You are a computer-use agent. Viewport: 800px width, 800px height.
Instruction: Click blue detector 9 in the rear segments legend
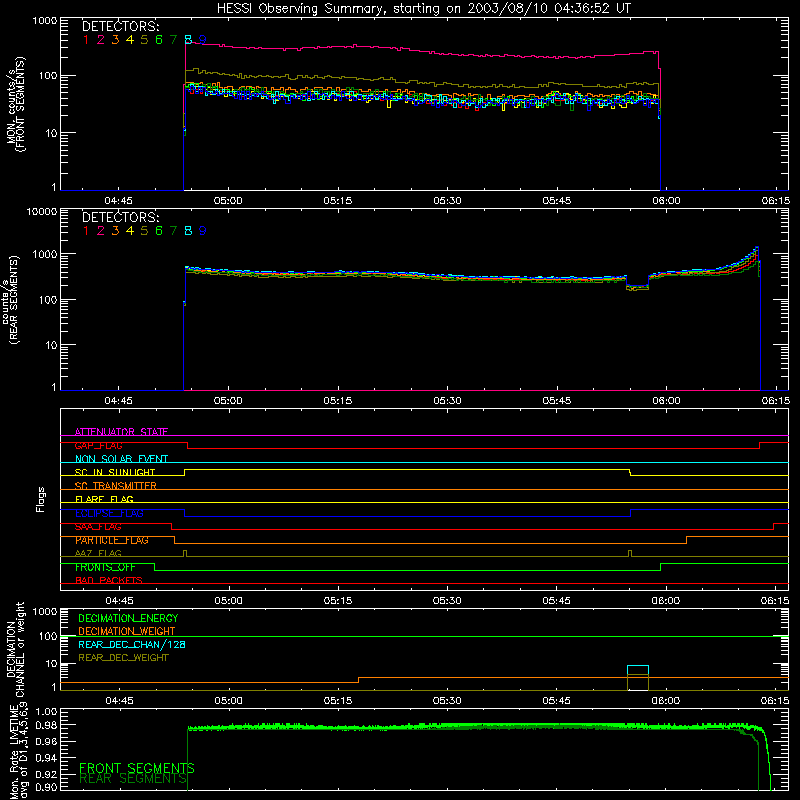(x=203, y=231)
